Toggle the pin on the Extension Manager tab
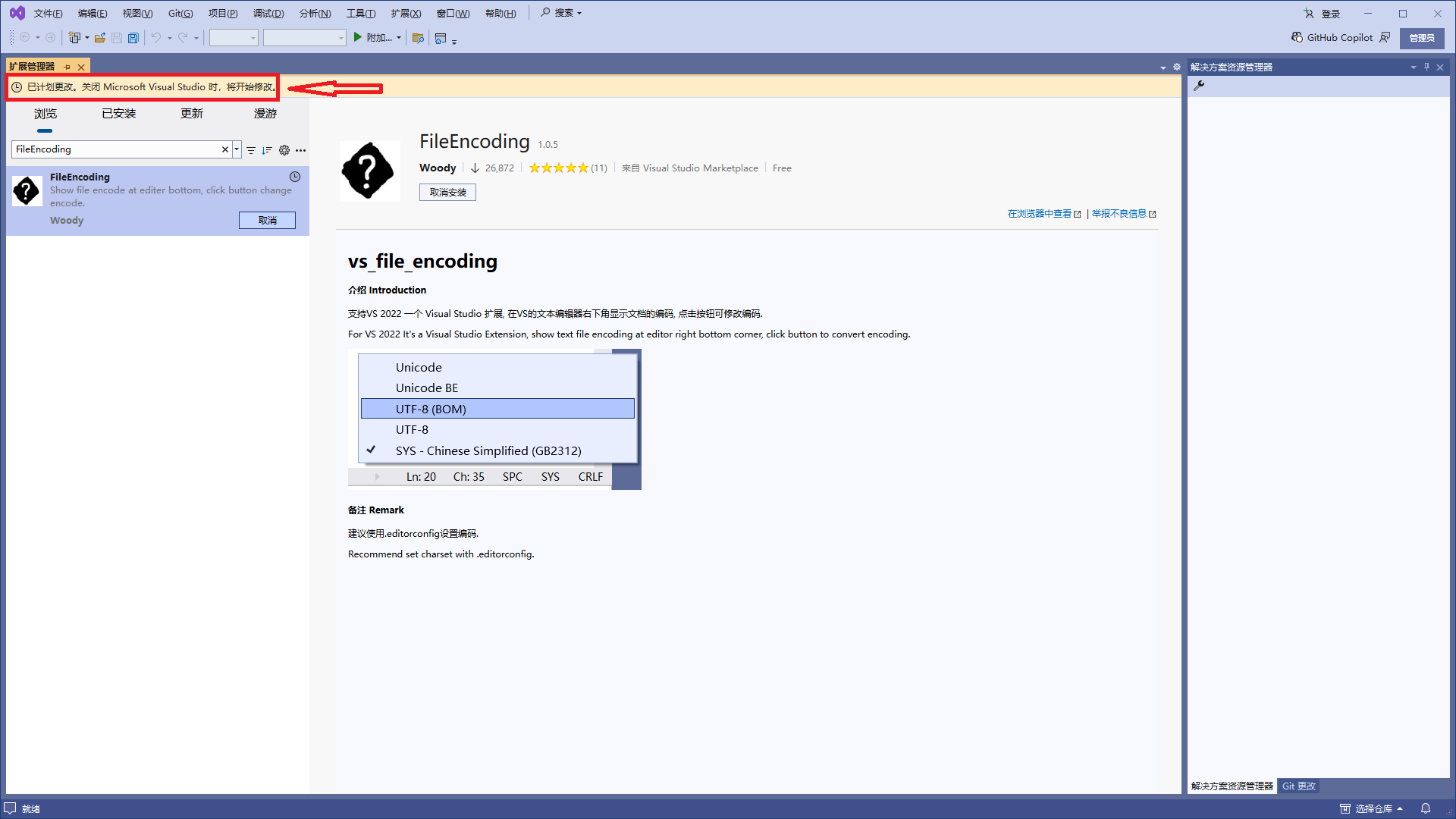Image resolution: width=1456 pixels, height=819 pixels. pyautogui.click(x=67, y=67)
